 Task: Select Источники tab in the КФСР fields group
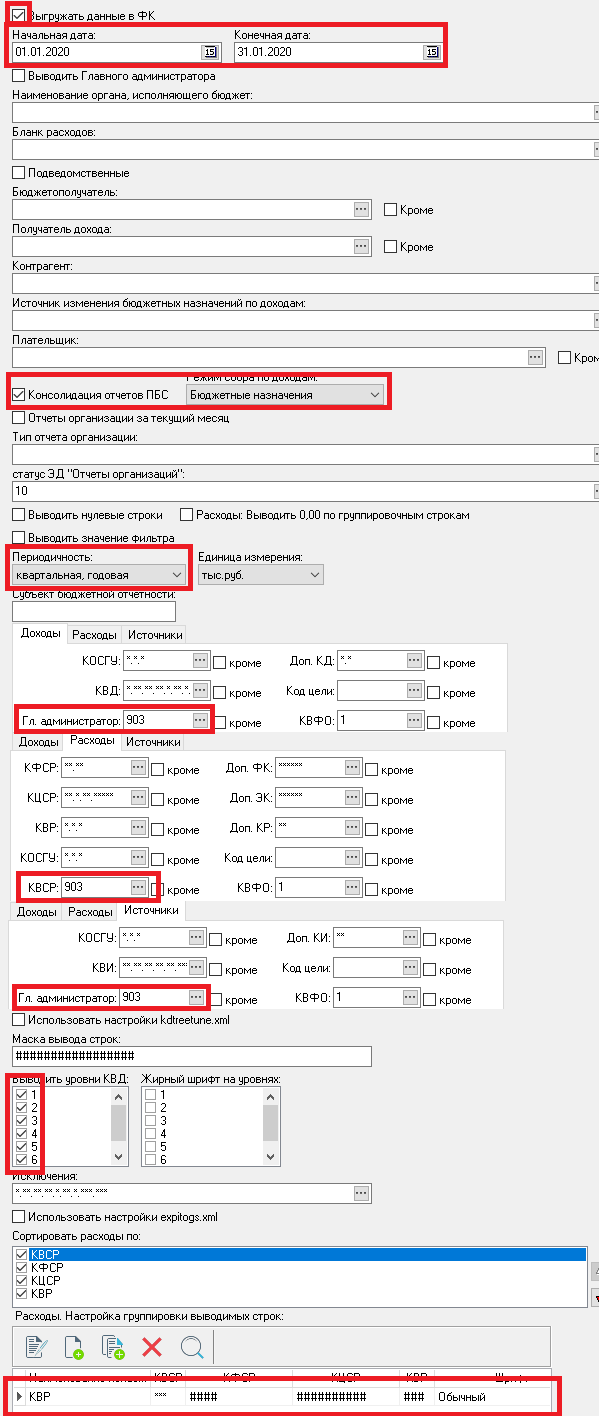152,742
